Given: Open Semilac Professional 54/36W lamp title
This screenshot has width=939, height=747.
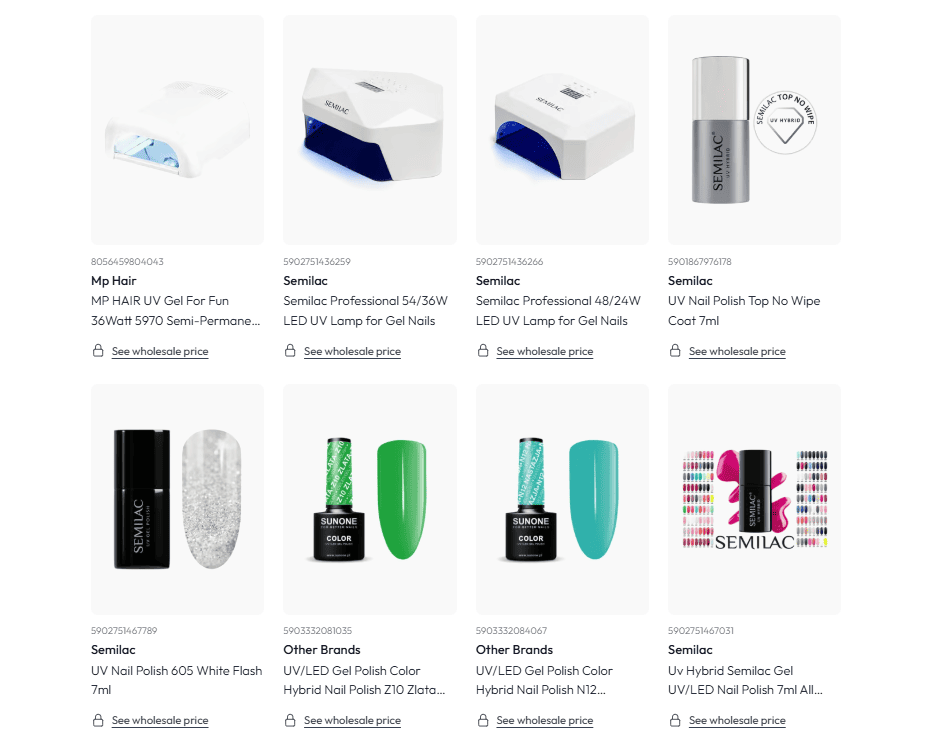Looking at the screenshot, I should (366, 311).
